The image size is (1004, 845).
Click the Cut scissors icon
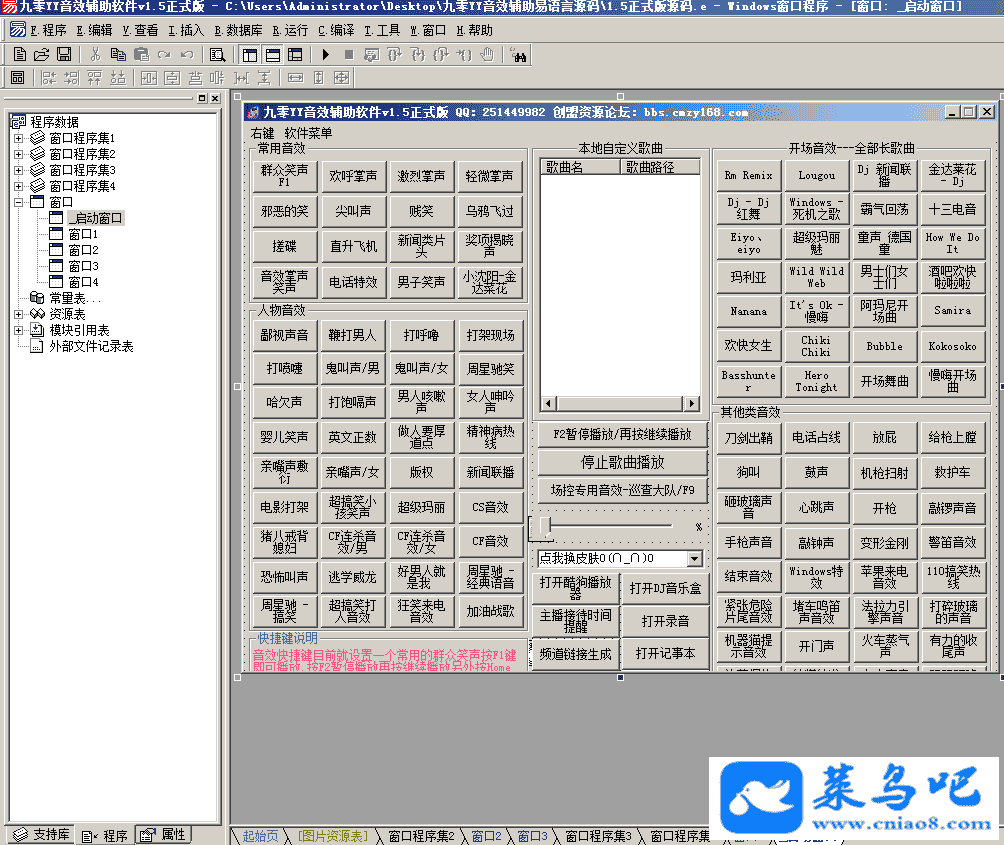pos(96,54)
